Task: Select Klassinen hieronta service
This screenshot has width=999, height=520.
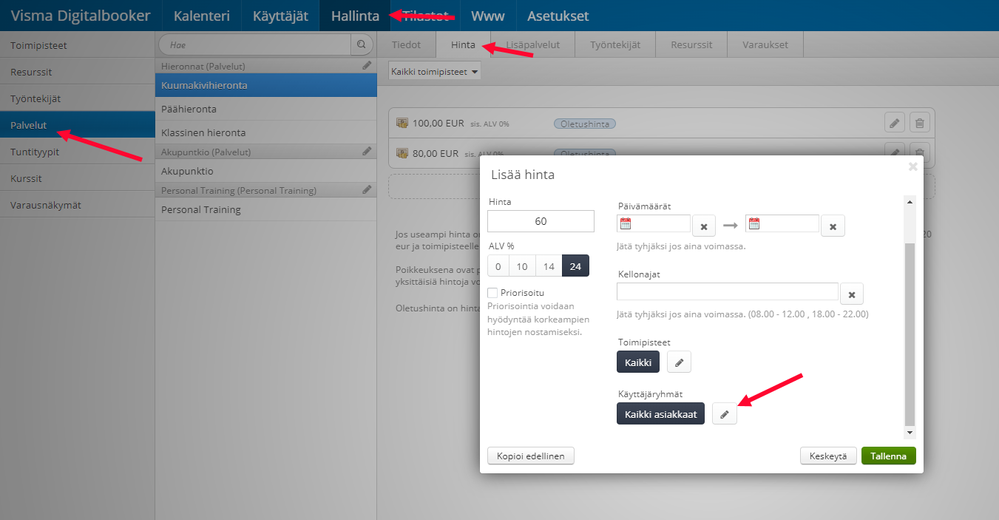Action: tap(266, 133)
